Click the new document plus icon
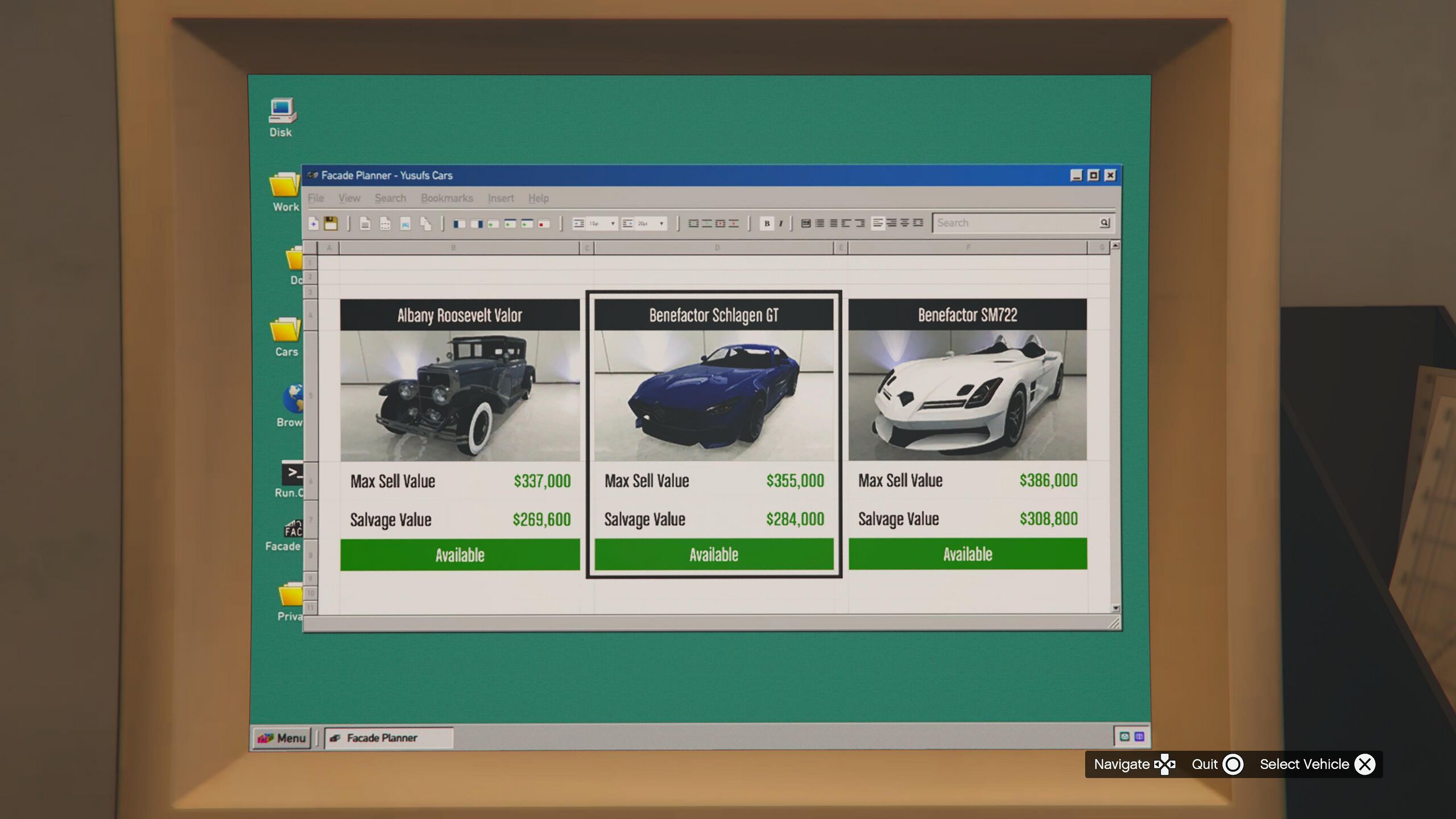The image size is (1456, 819). click(313, 224)
